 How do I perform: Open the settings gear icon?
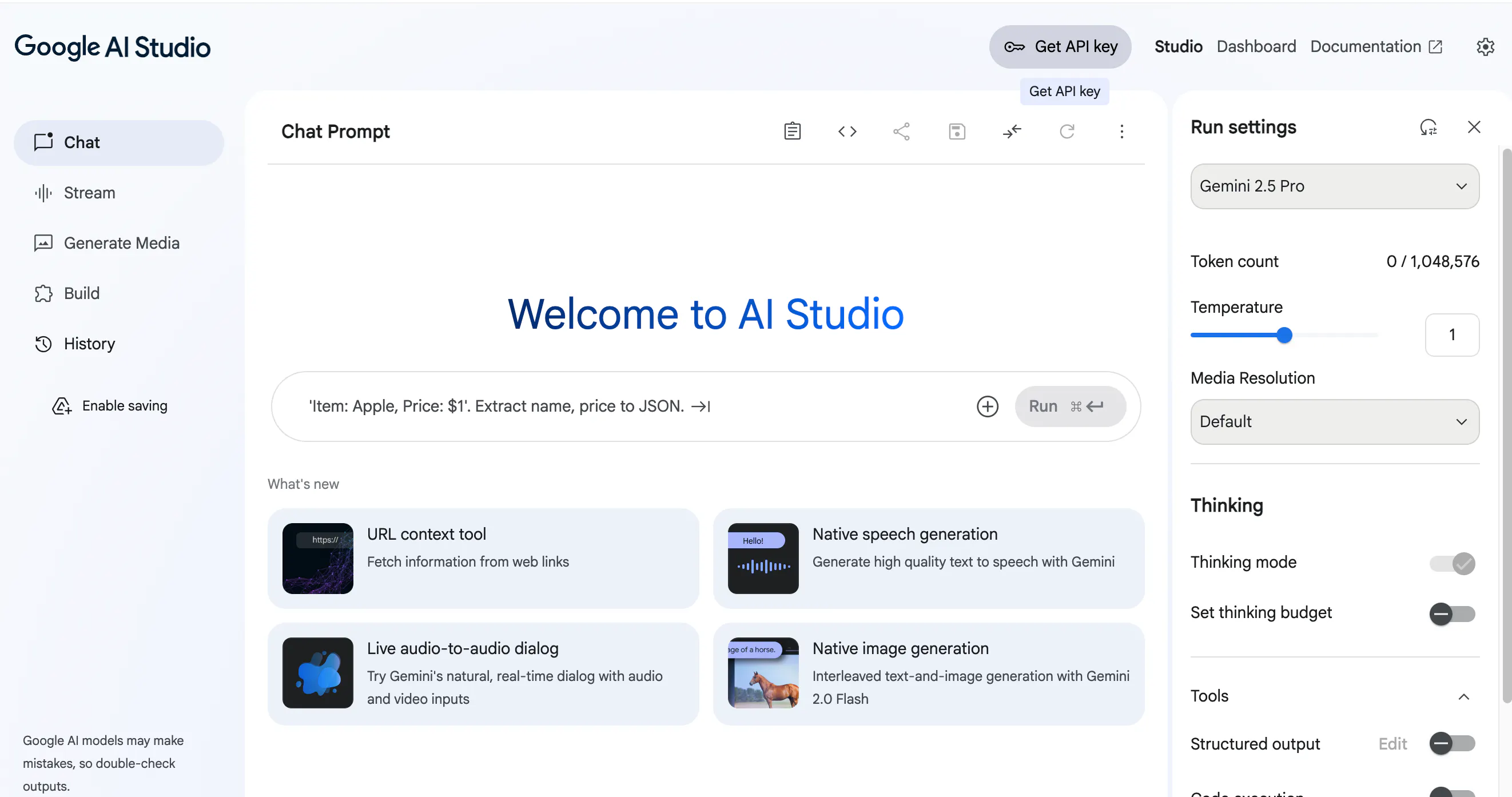(x=1485, y=46)
